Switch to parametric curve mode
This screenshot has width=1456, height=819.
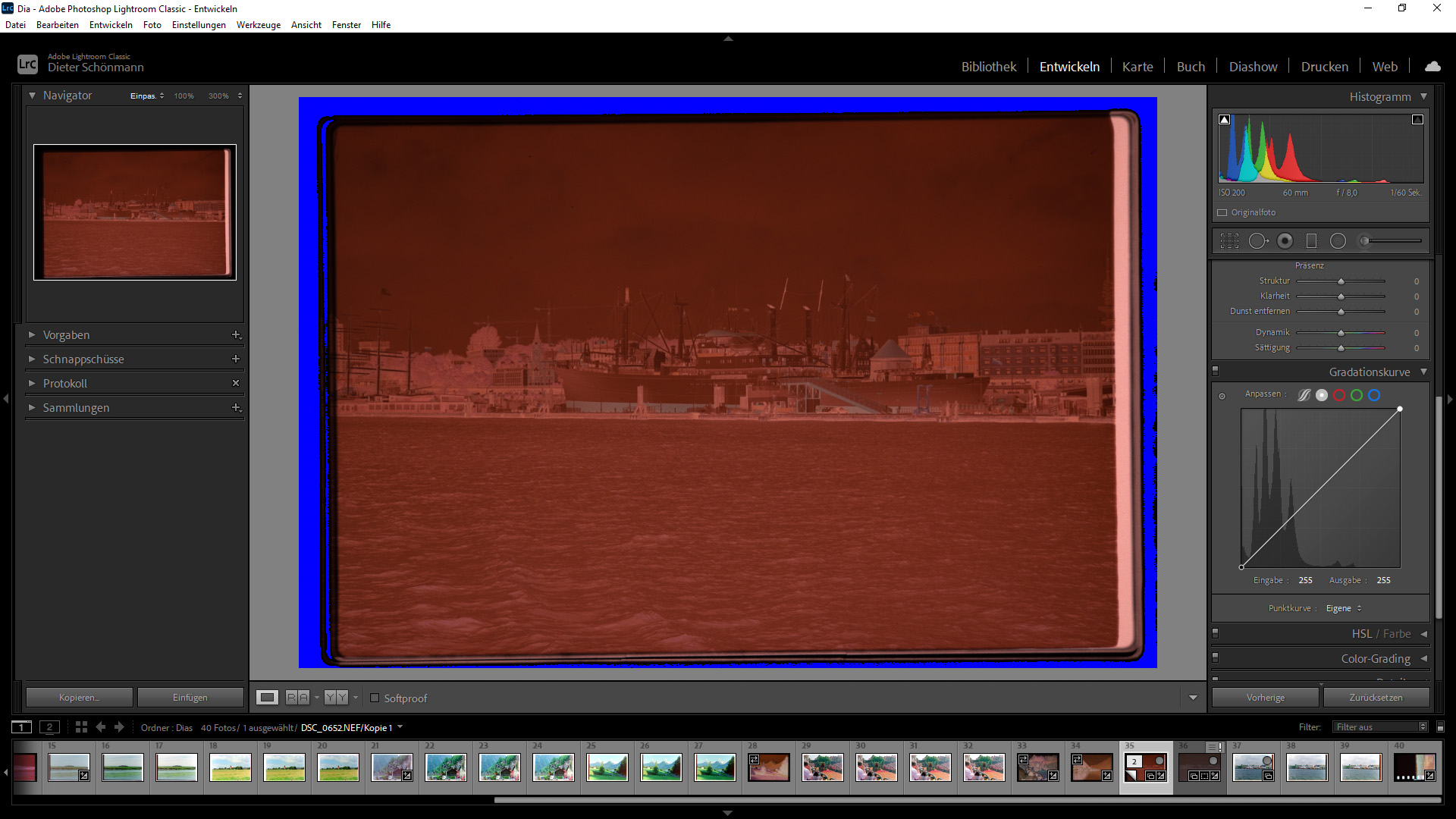tap(1304, 395)
